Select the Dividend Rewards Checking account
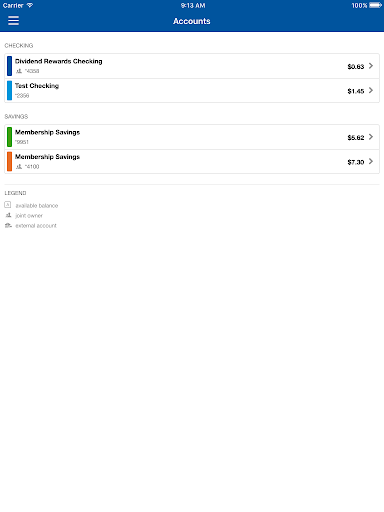Viewport: 384px width, 512px height. click(192, 66)
